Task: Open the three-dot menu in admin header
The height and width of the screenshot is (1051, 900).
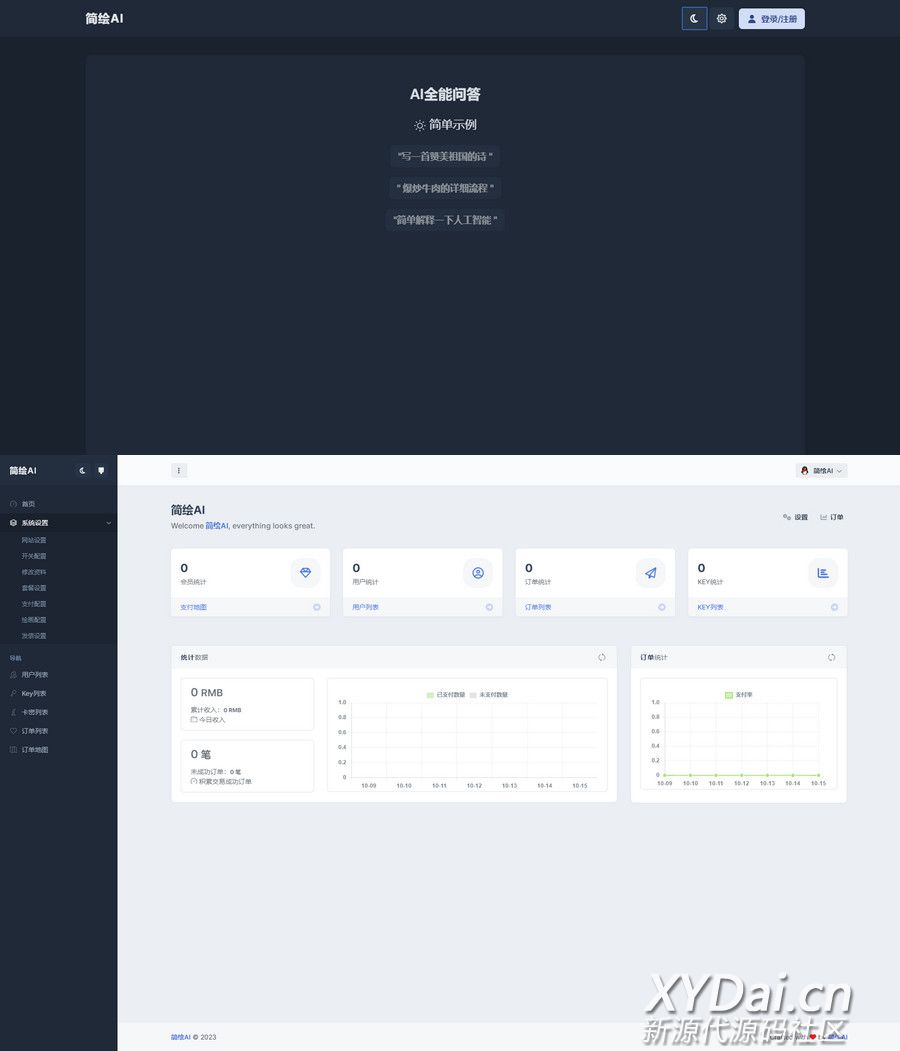Action: [x=179, y=471]
